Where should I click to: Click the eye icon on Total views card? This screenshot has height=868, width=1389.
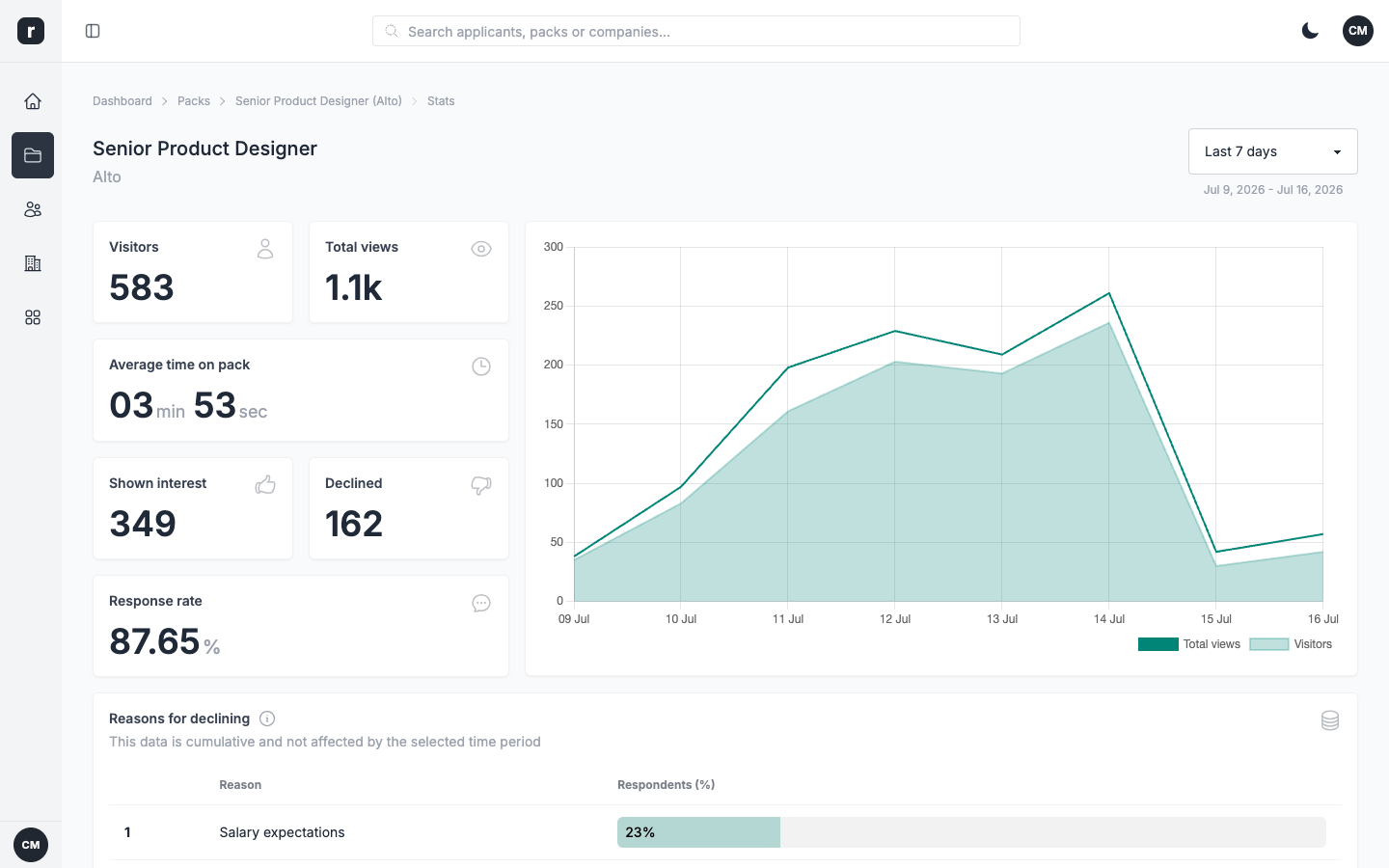pos(481,249)
